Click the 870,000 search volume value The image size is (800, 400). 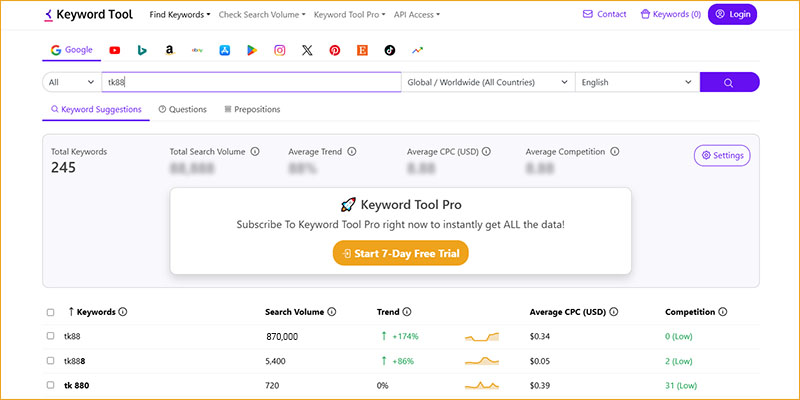pyautogui.click(x=282, y=337)
